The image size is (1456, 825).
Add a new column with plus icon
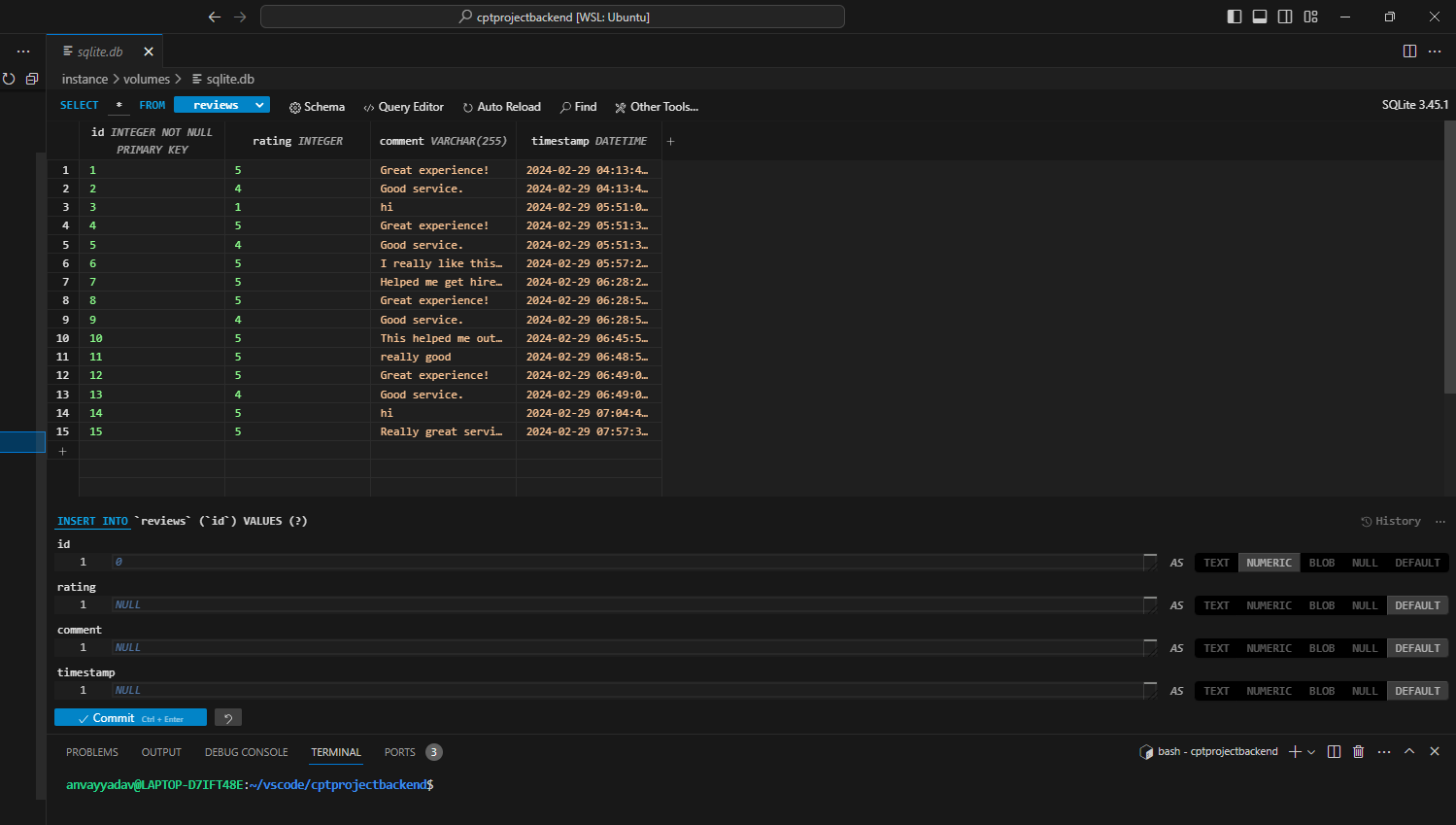tap(670, 141)
